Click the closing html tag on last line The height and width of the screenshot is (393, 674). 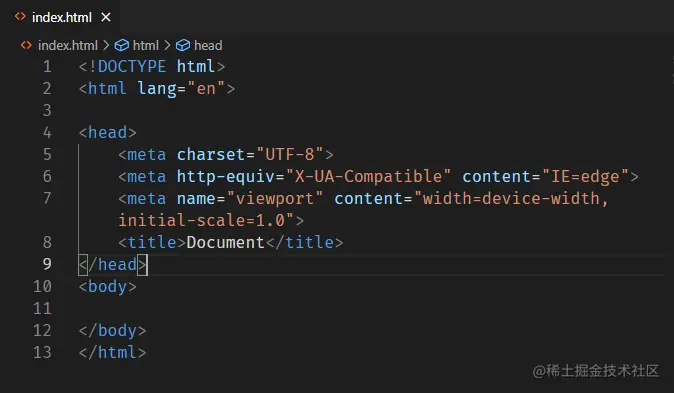point(112,352)
